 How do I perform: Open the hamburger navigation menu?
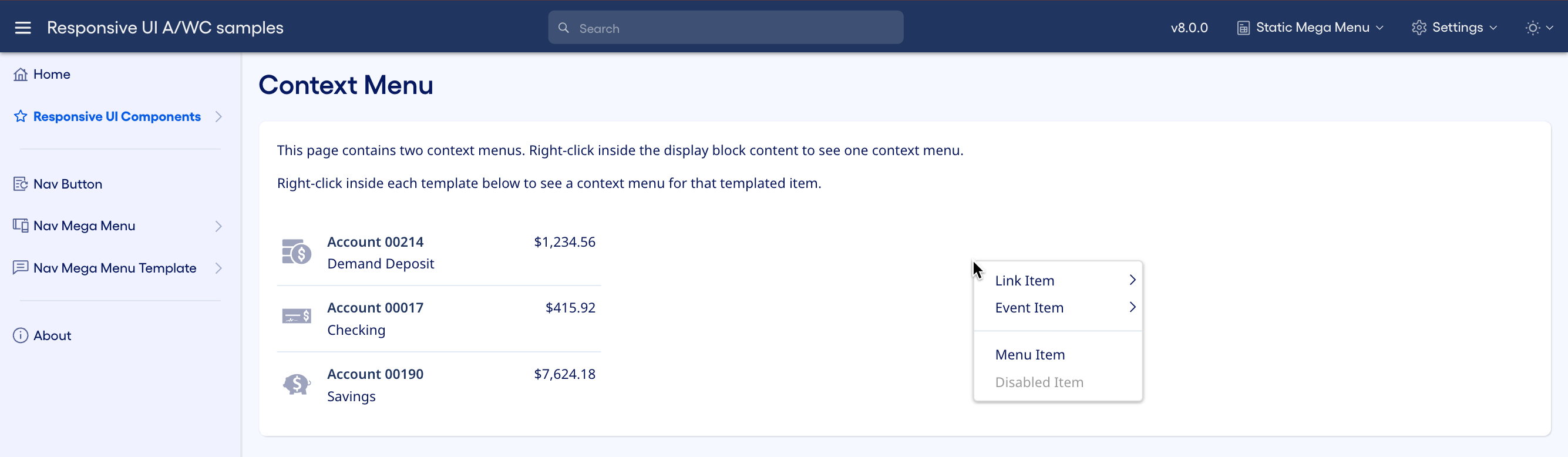coord(22,28)
